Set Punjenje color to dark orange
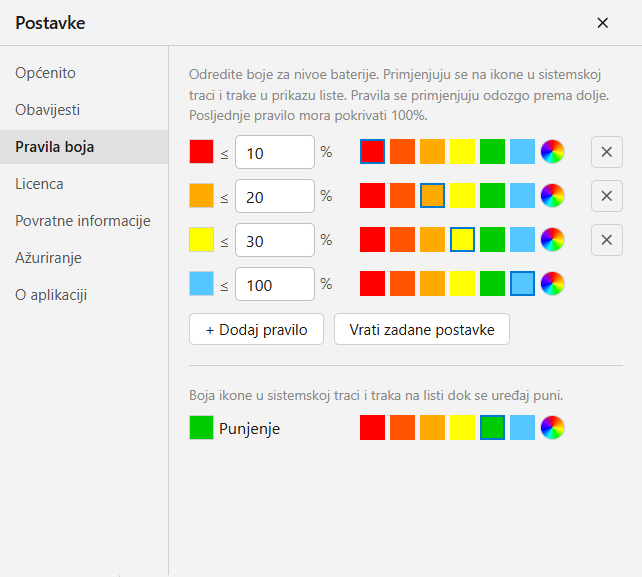Viewport: 642px width, 577px height. (402, 428)
